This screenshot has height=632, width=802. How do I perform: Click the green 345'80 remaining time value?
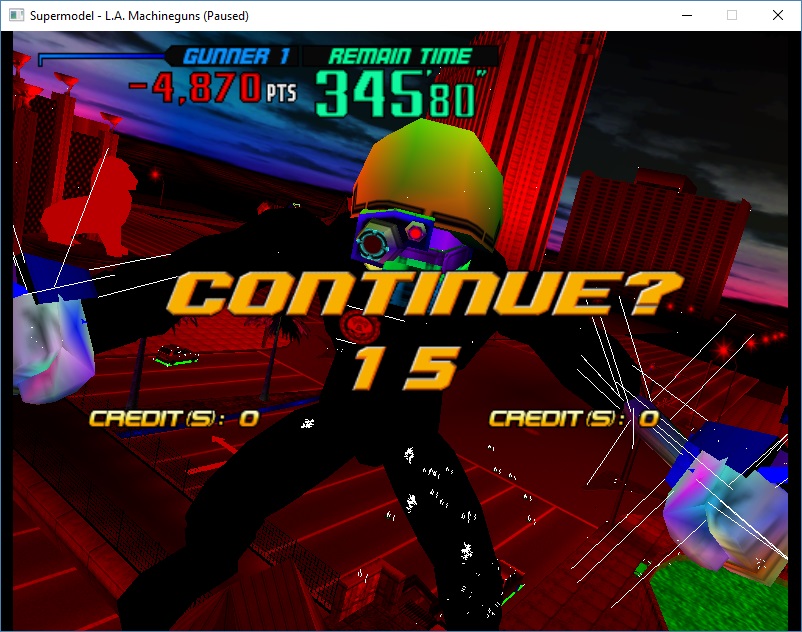click(x=399, y=94)
